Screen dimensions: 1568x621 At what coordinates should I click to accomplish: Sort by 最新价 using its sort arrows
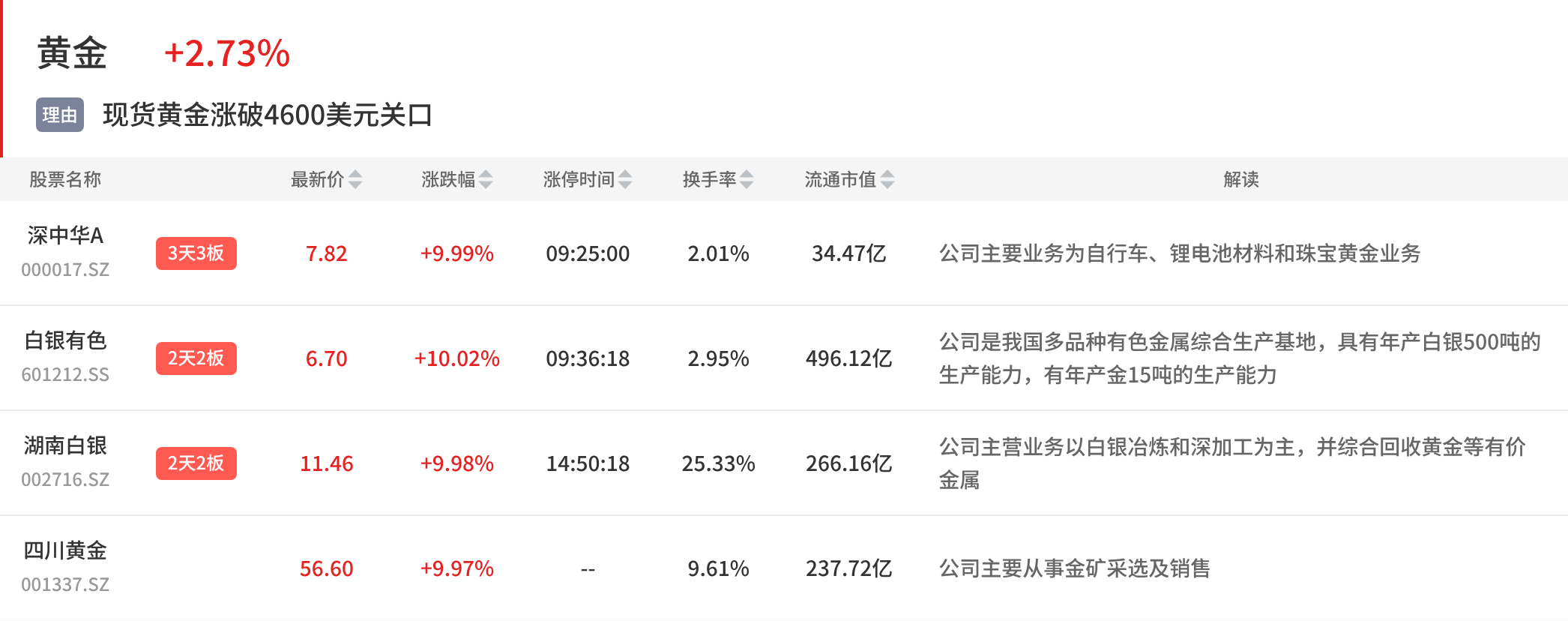coord(355,179)
